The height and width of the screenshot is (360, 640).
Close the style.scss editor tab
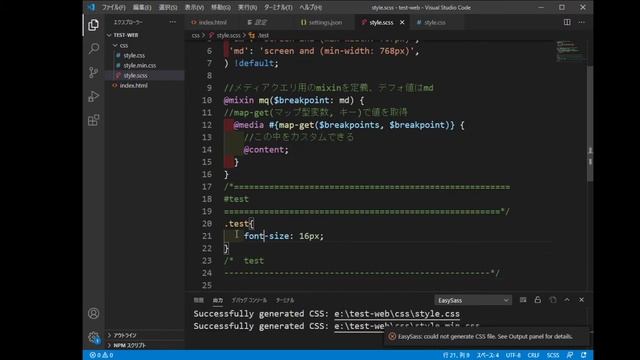pos(402,22)
